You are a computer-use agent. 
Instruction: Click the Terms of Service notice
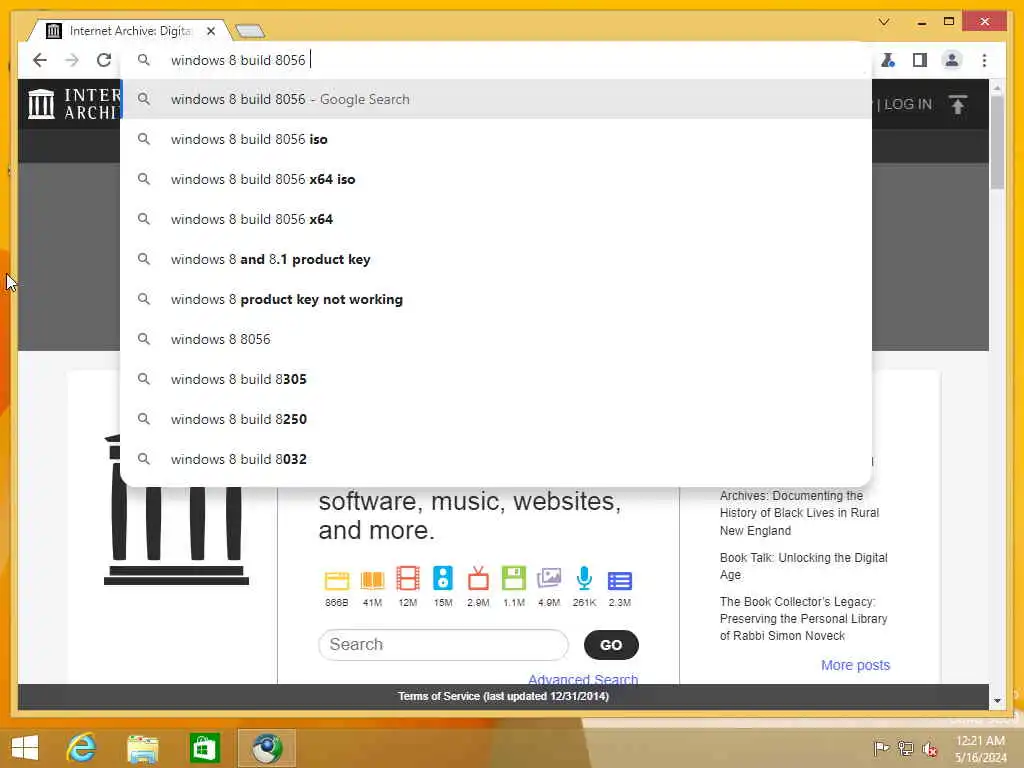pos(504,696)
